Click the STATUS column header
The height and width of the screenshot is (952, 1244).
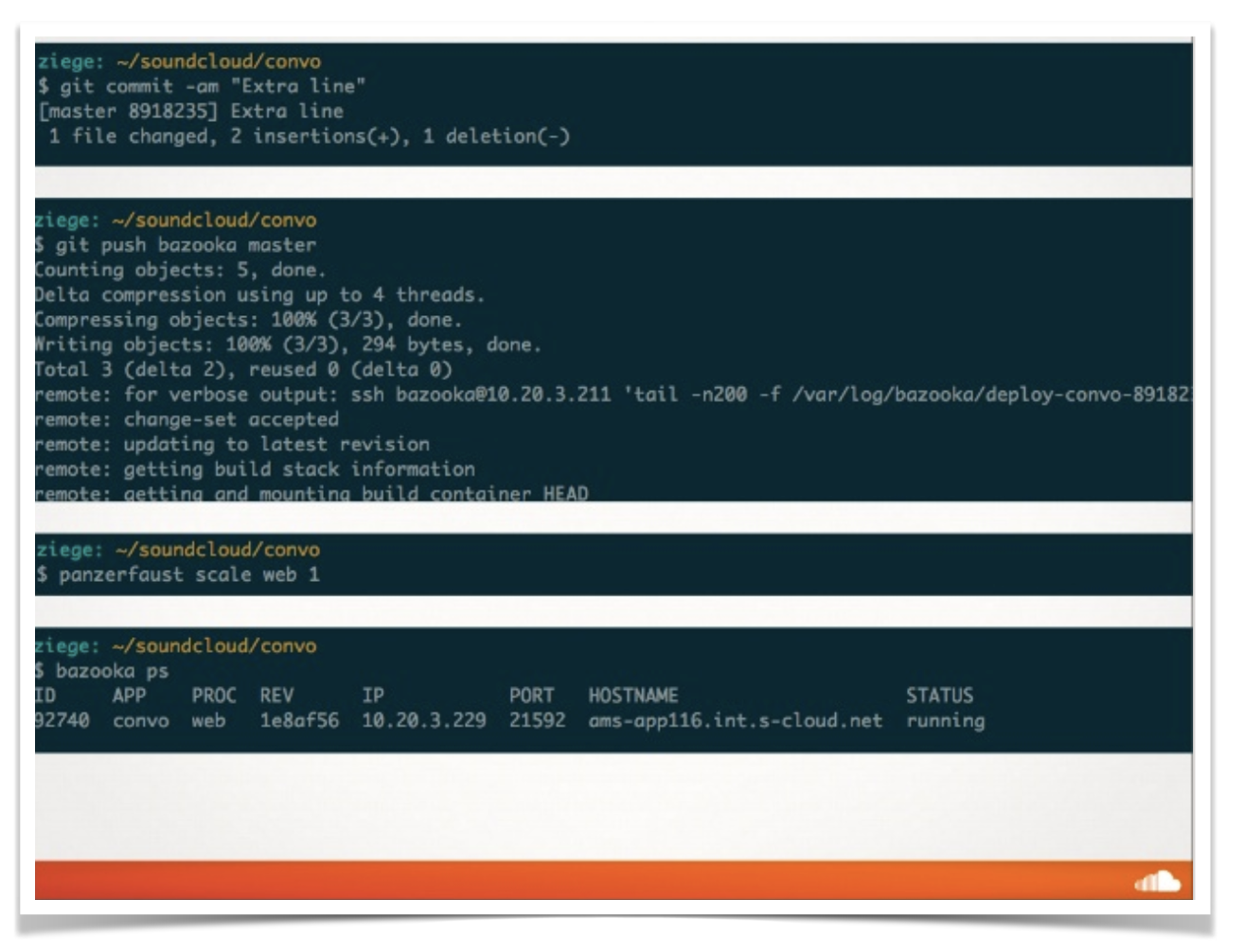click(939, 696)
